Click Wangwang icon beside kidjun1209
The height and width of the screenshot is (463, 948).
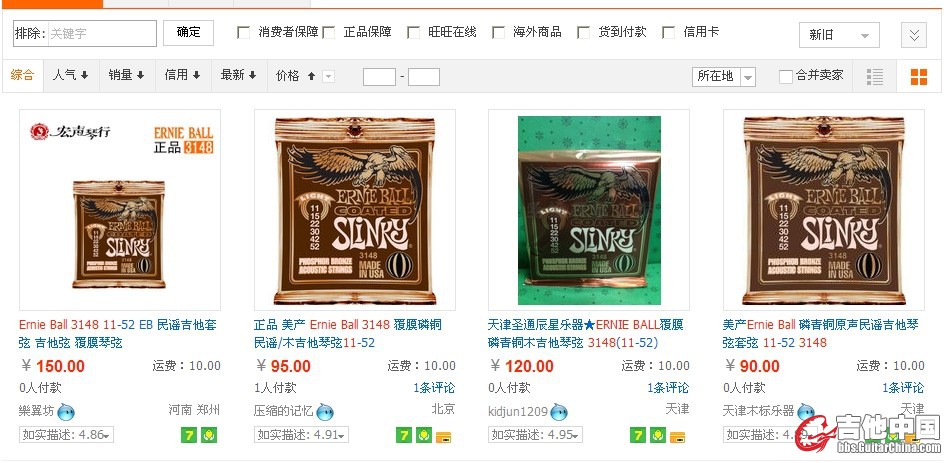559,412
